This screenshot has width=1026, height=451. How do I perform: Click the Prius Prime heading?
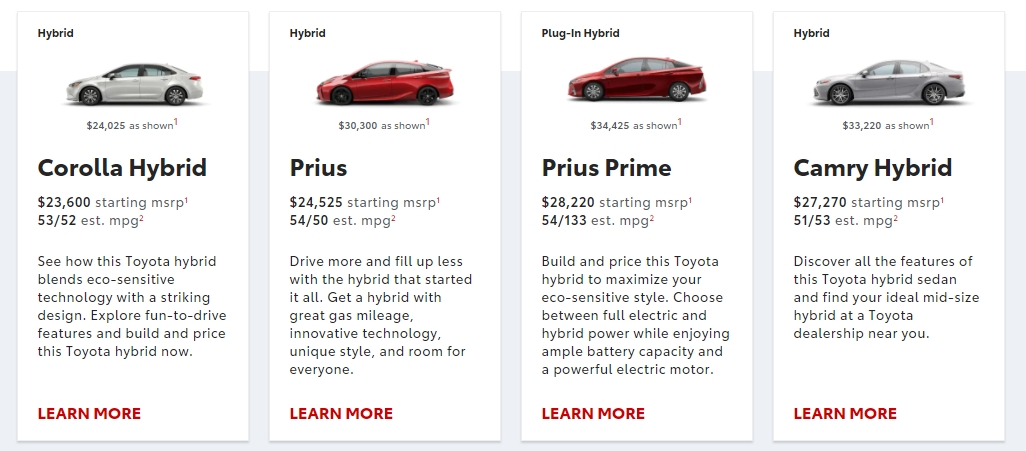(607, 168)
